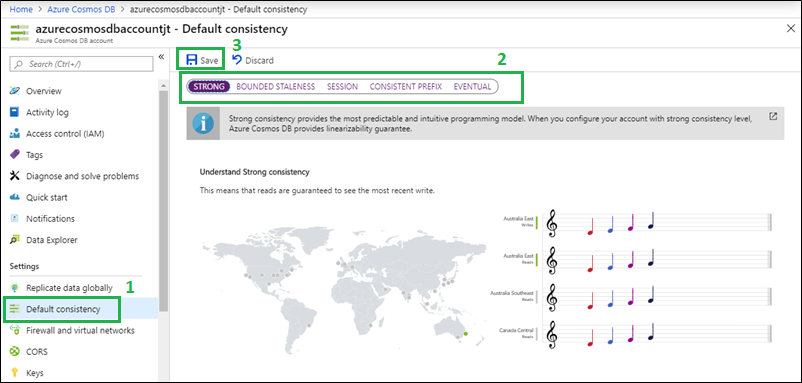Click the Access control (IAM) people icon
The width and height of the screenshot is (802, 383).
click(15, 134)
